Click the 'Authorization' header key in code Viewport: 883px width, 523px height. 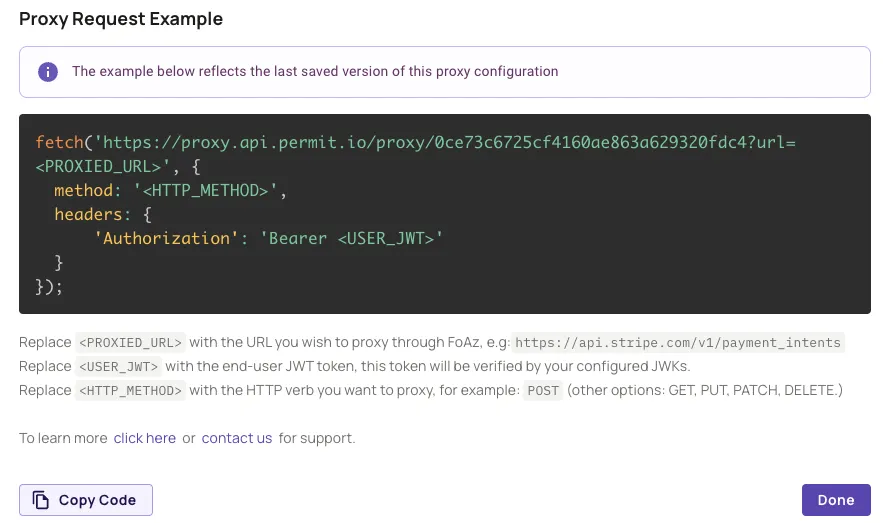(x=166, y=238)
